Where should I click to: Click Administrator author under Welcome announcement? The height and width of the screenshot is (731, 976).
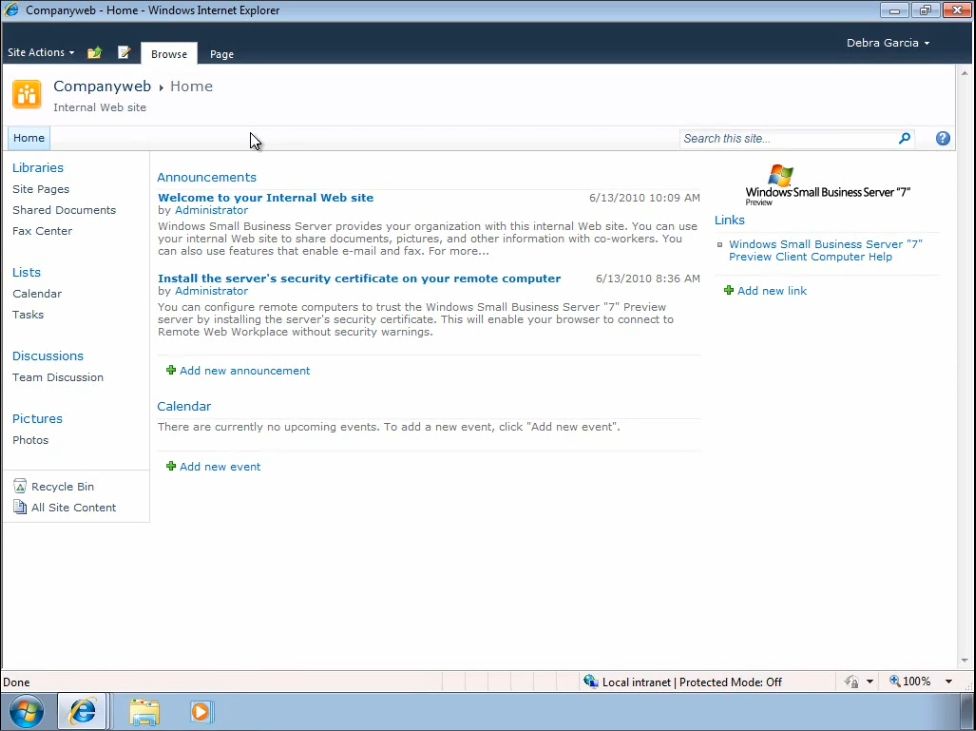point(211,210)
